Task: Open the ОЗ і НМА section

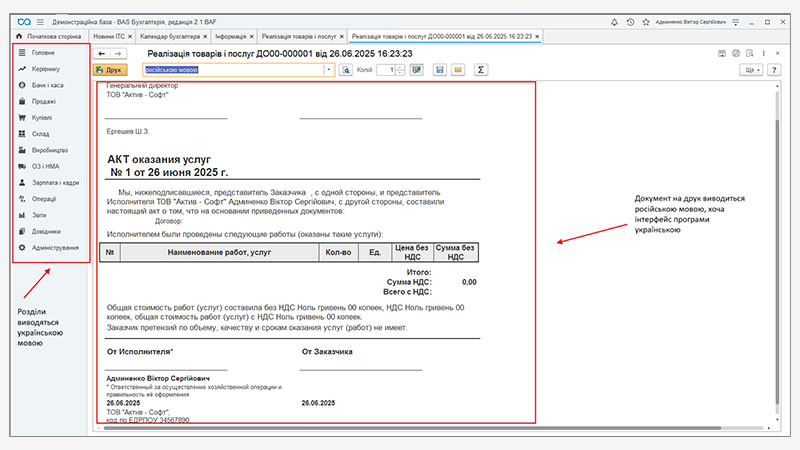Action: coord(45,166)
